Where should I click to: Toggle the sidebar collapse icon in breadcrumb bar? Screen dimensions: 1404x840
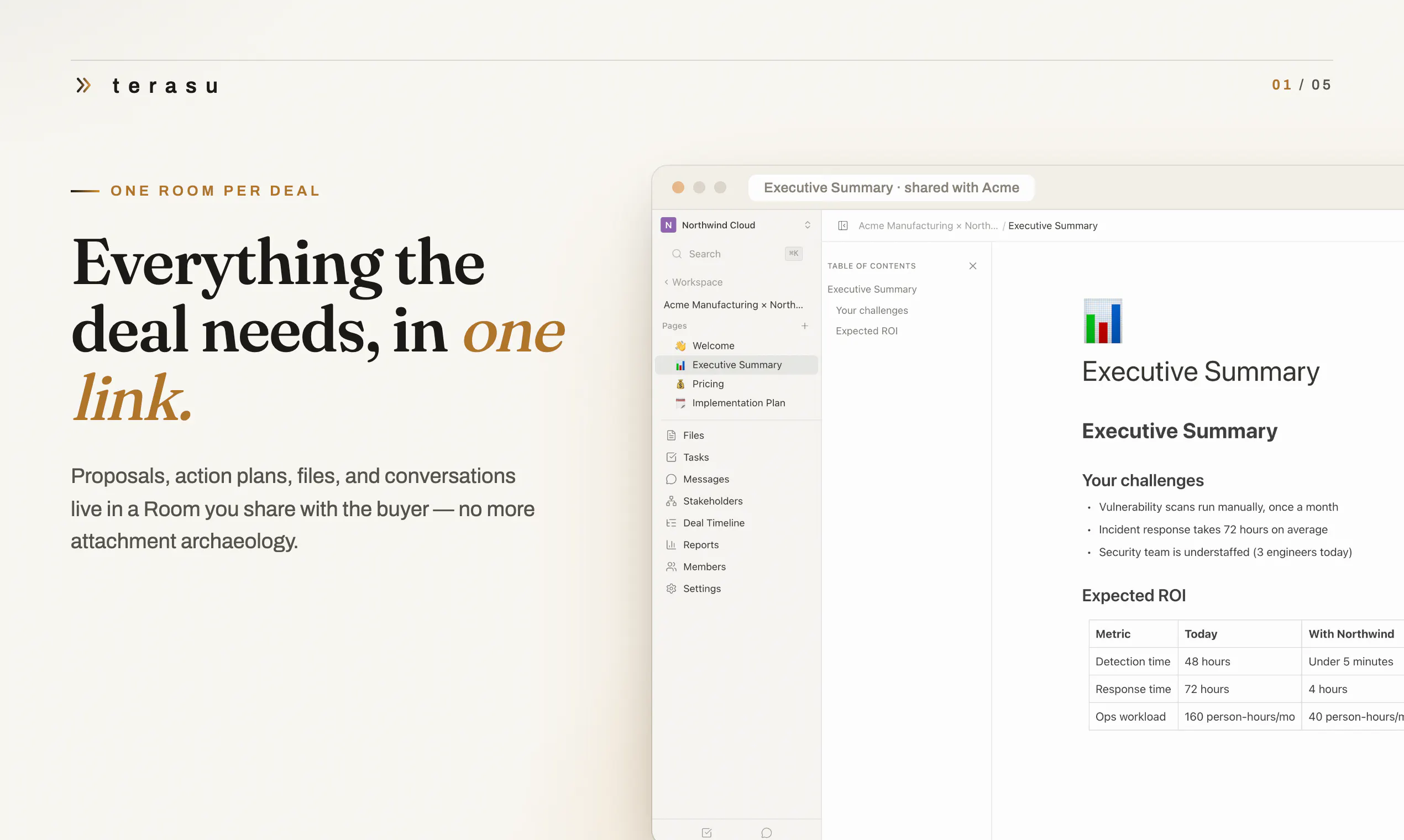coord(842,226)
